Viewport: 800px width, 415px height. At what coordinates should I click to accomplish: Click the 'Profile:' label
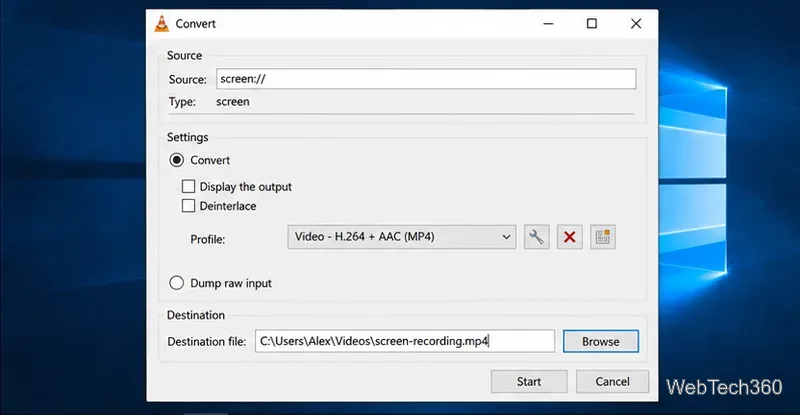pos(208,239)
